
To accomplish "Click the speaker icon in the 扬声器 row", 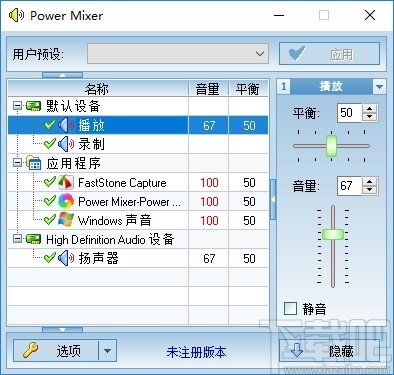I will pos(66,258).
